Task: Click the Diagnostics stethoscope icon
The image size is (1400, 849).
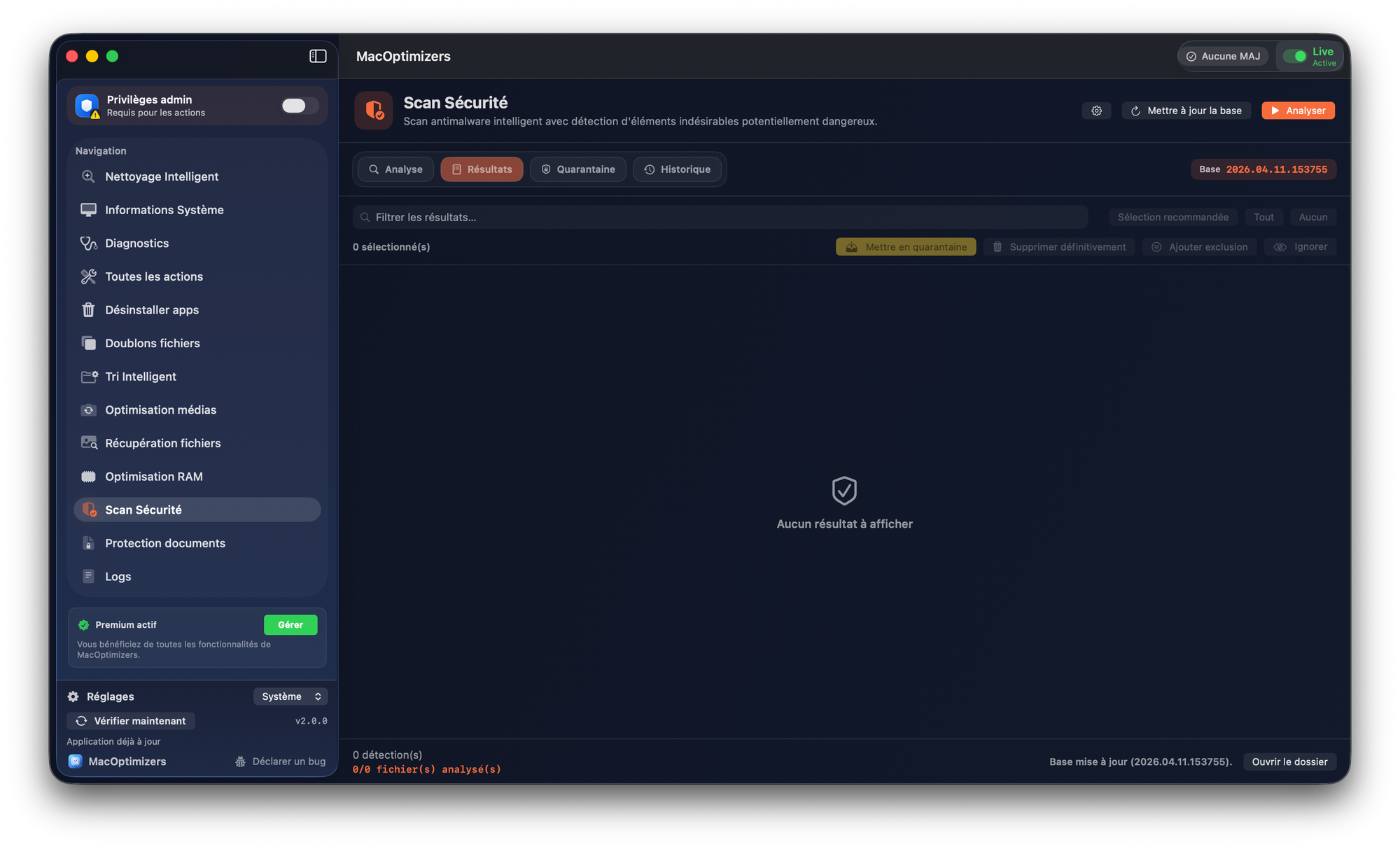Action: [x=88, y=244]
